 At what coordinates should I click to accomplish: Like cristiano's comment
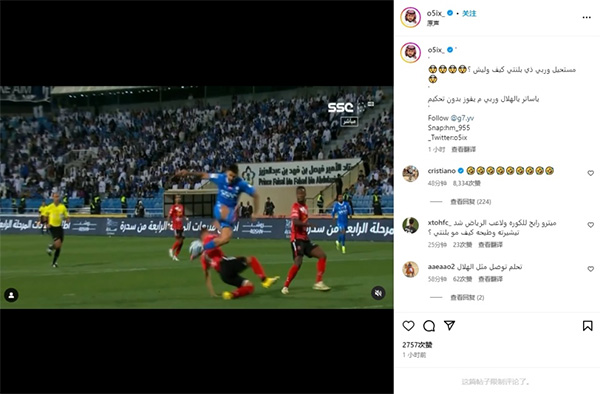590,173
